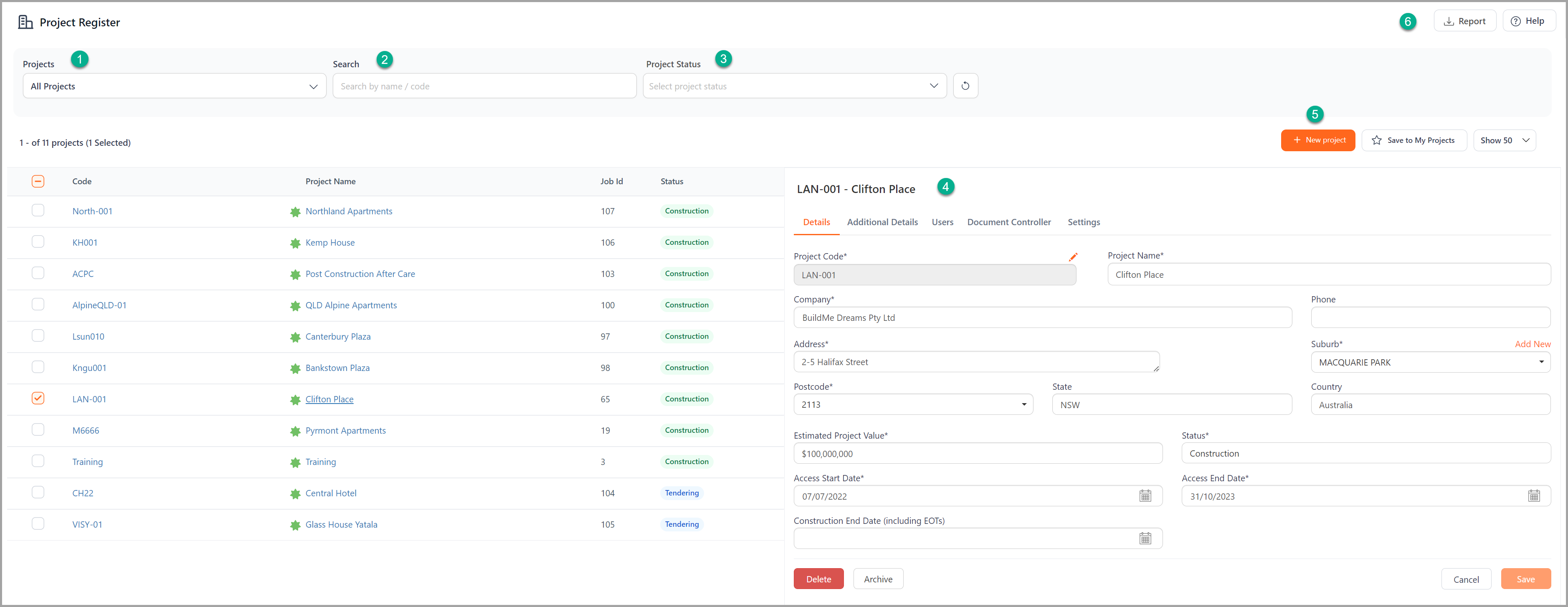Switch to the Users tab
1568x607 pixels.
(x=942, y=222)
